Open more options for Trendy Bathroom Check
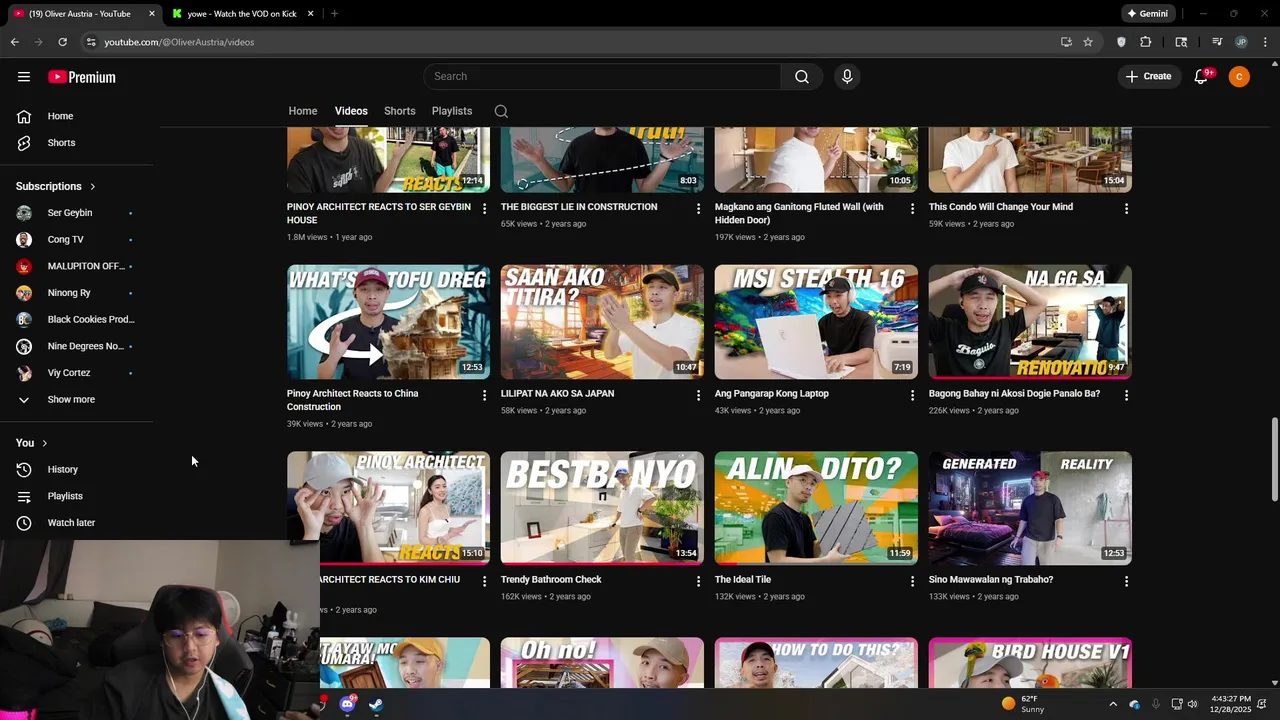The width and height of the screenshot is (1280, 720). [x=698, y=581]
